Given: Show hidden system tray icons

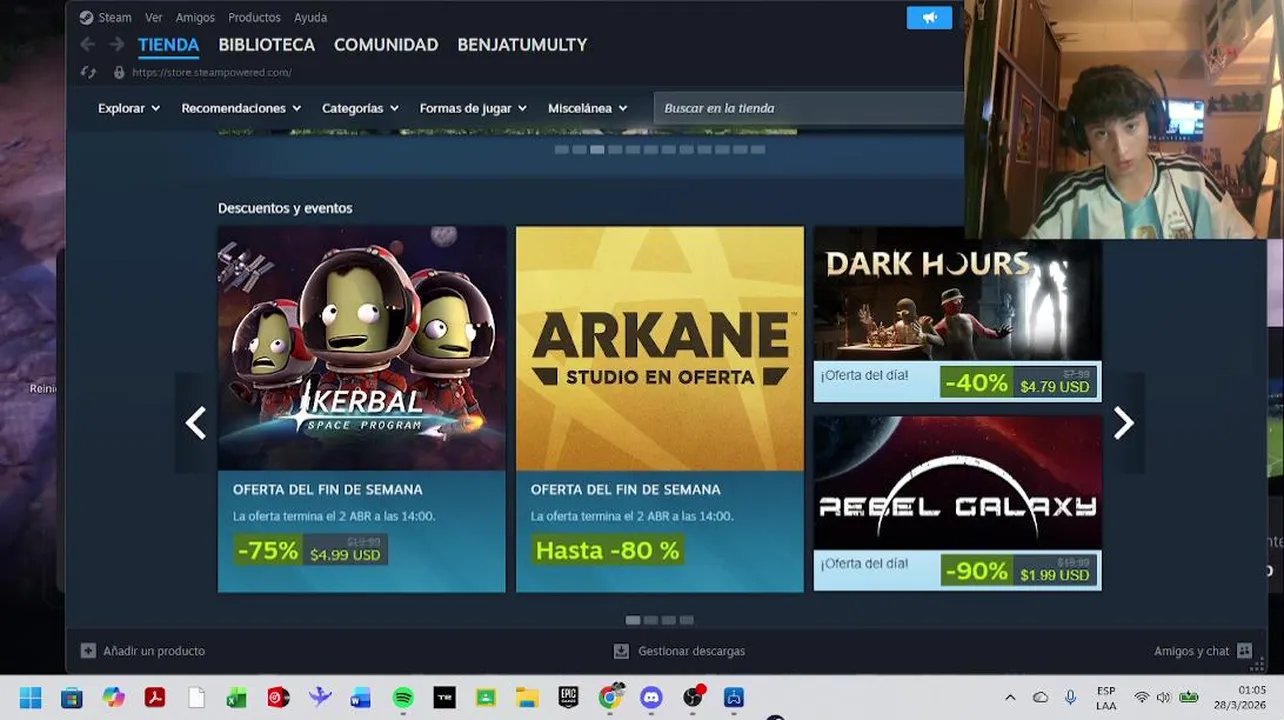Looking at the screenshot, I should tap(1010, 698).
